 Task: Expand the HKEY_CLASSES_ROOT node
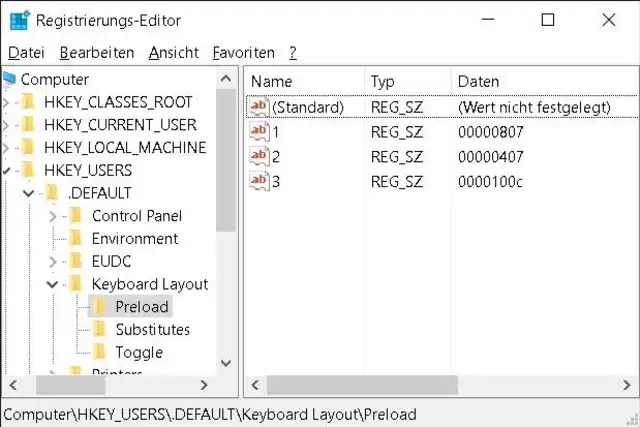tap(6, 102)
